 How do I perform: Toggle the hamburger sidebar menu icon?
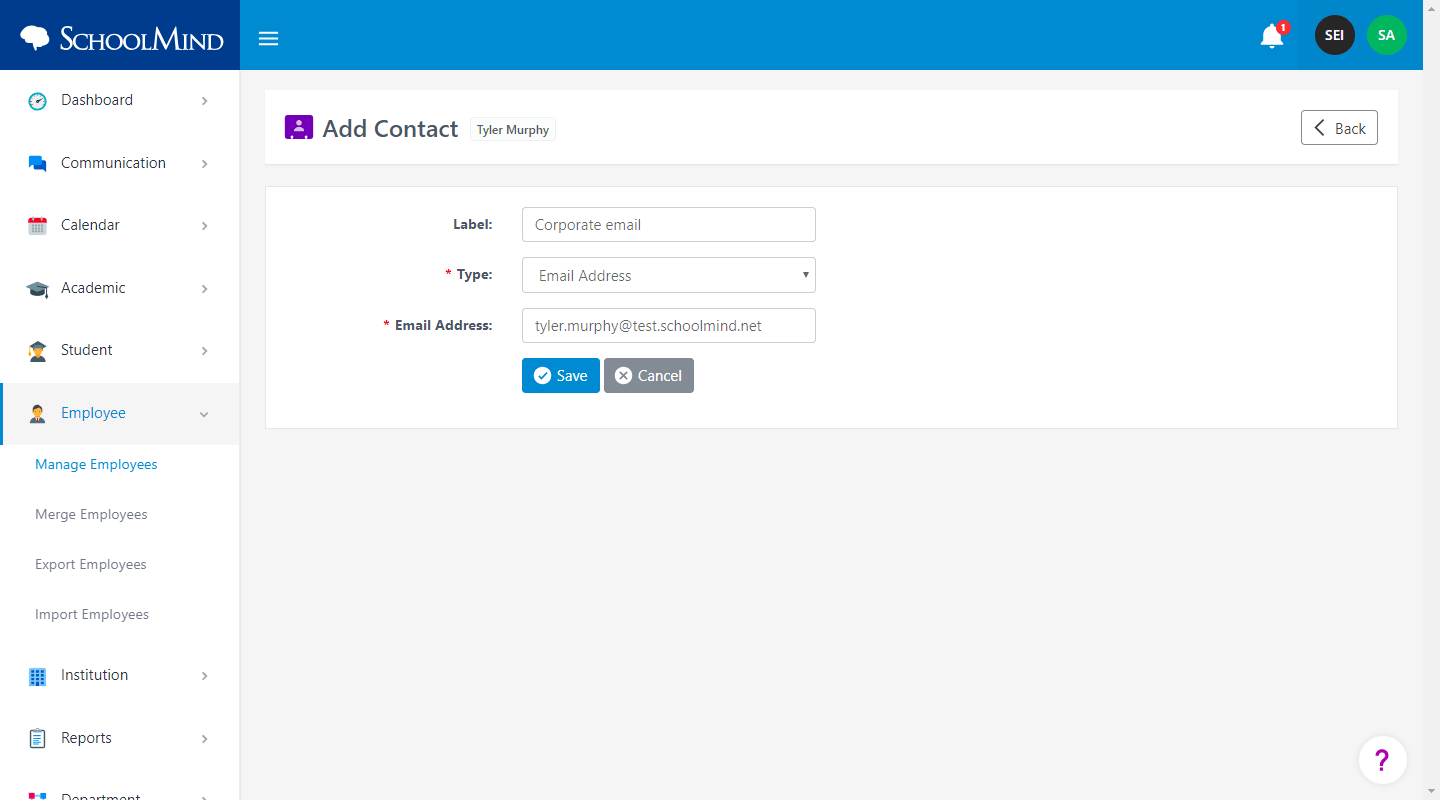coord(268,39)
